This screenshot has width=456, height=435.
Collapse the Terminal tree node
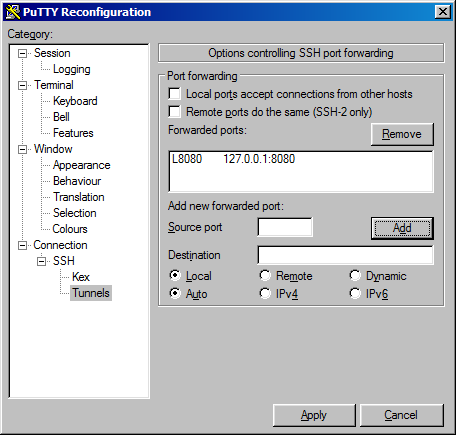(x=22, y=85)
